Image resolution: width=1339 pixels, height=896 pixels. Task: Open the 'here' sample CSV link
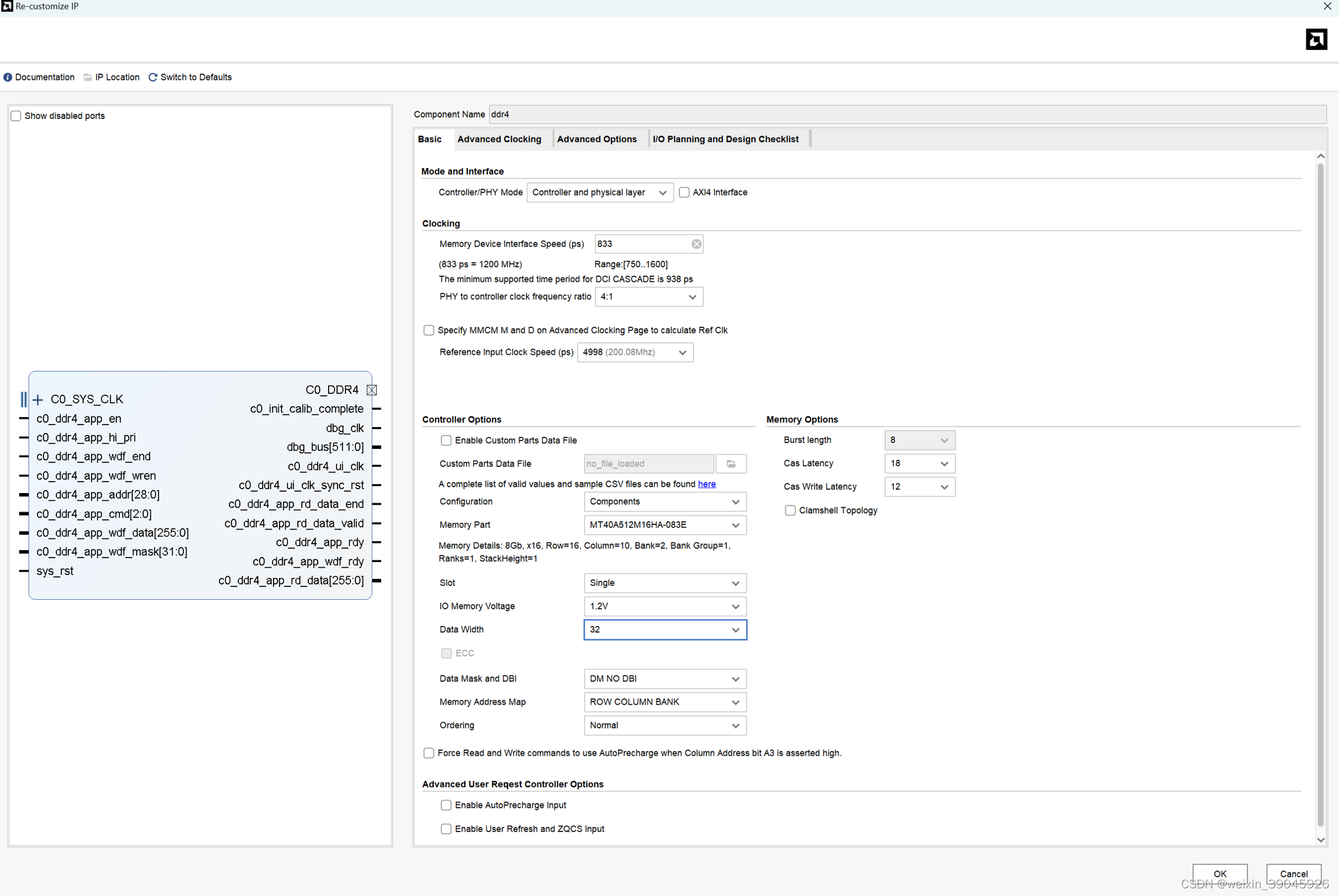(x=707, y=484)
